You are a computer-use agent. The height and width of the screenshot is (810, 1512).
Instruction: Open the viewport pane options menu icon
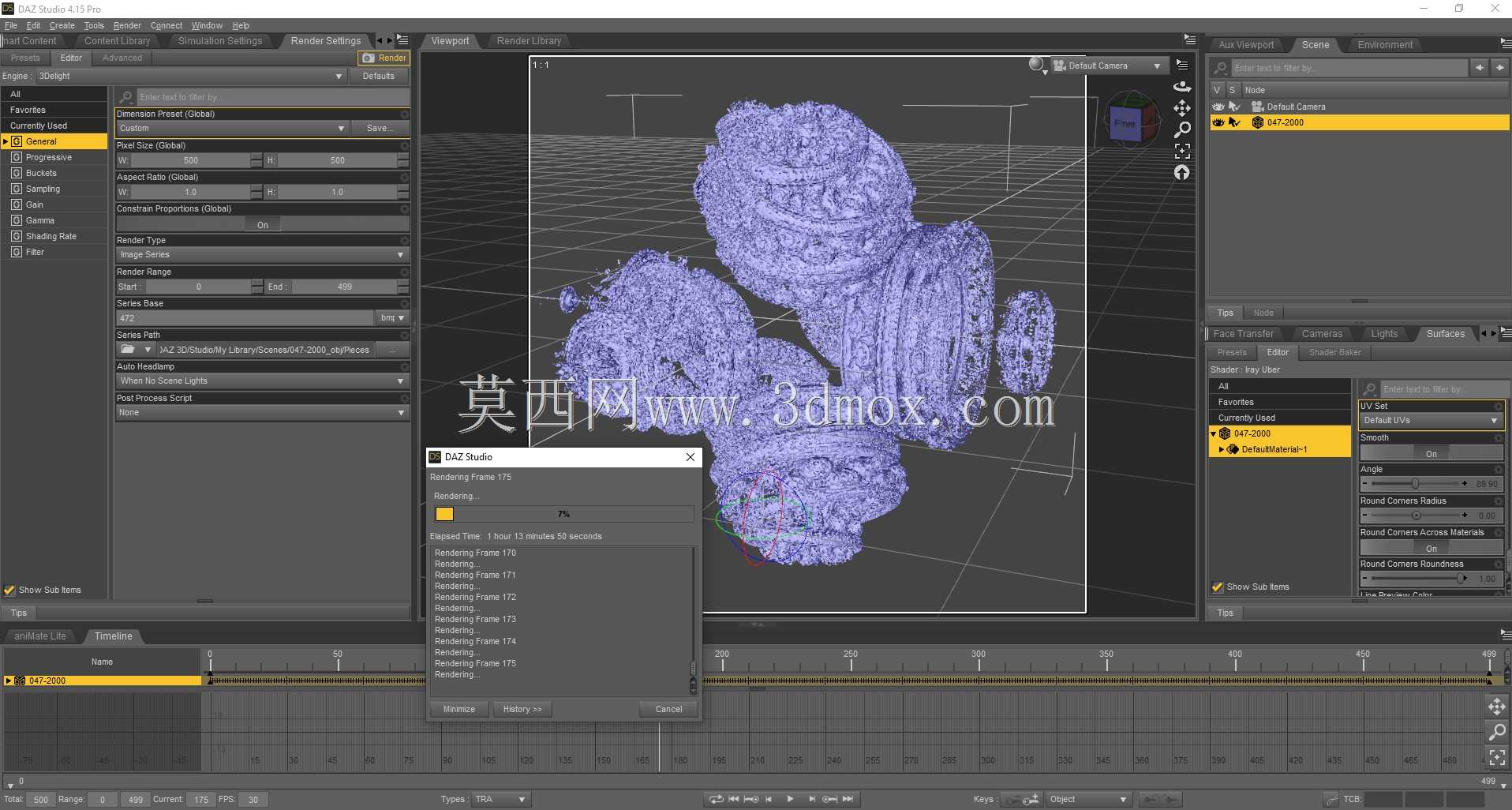point(1189,39)
